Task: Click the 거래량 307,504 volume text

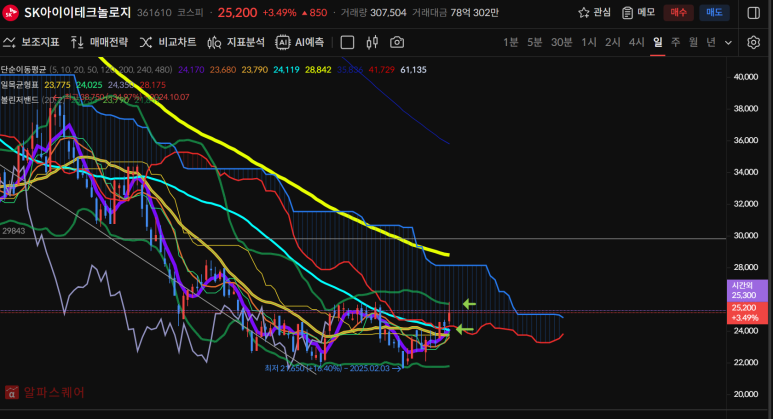Action: pyautogui.click(x=374, y=13)
